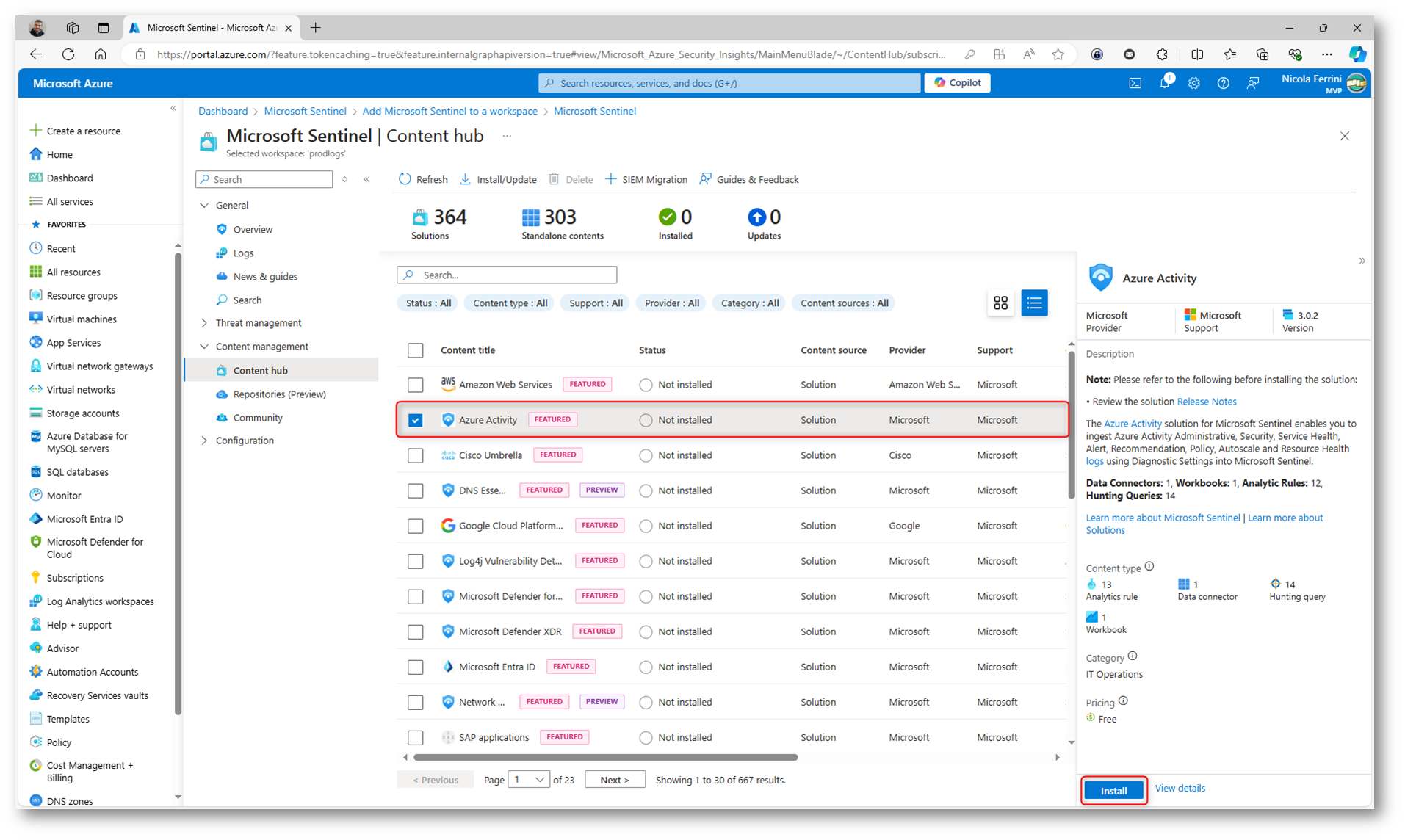This screenshot has width=1405, height=840.
Task: Click SIEM Migration in the toolbar
Action: [x=646, y=179]
